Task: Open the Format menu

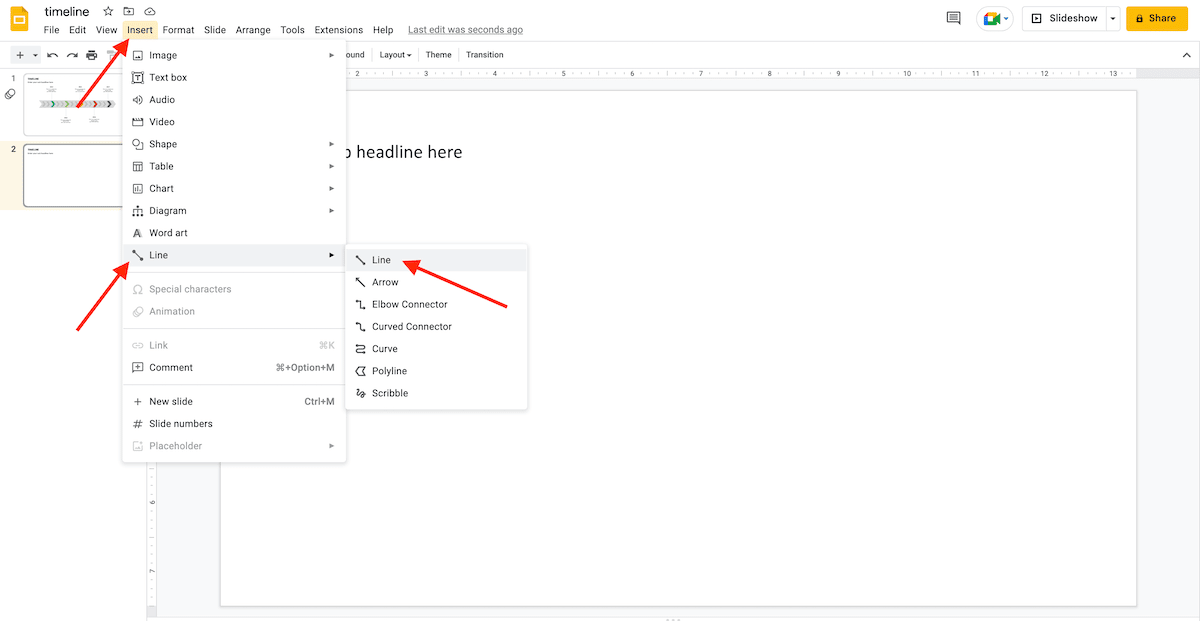Action: [x=179, y=30]
